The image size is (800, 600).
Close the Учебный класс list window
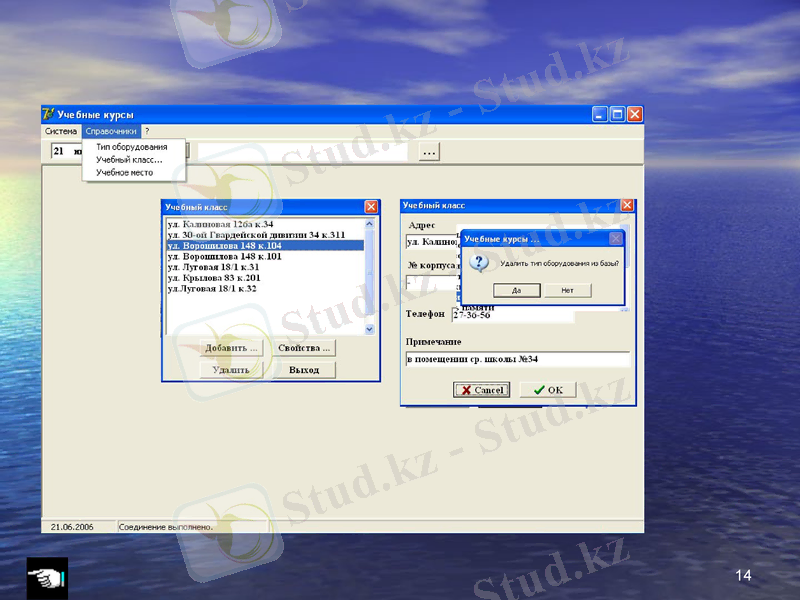[x=371, y=207]
